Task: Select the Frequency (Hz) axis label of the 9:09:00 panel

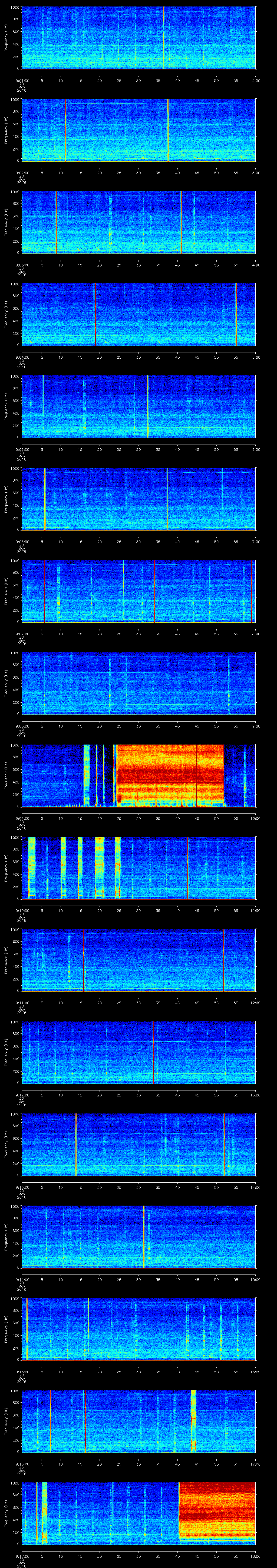Action: [6, 775]
